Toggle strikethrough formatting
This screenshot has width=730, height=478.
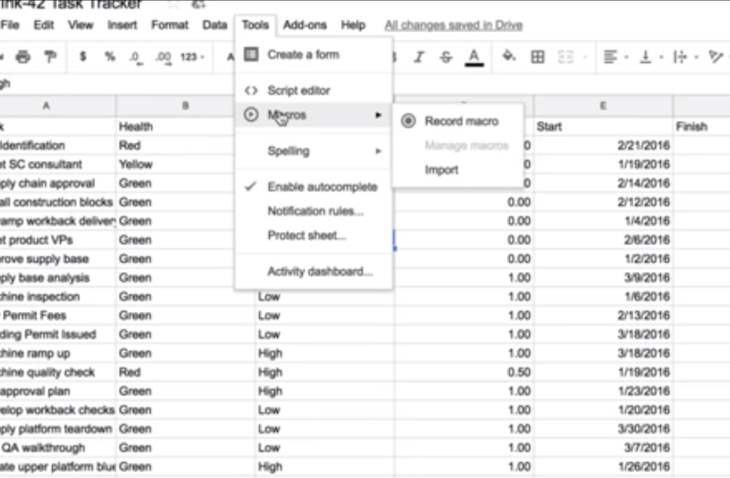tap(446, 57)
